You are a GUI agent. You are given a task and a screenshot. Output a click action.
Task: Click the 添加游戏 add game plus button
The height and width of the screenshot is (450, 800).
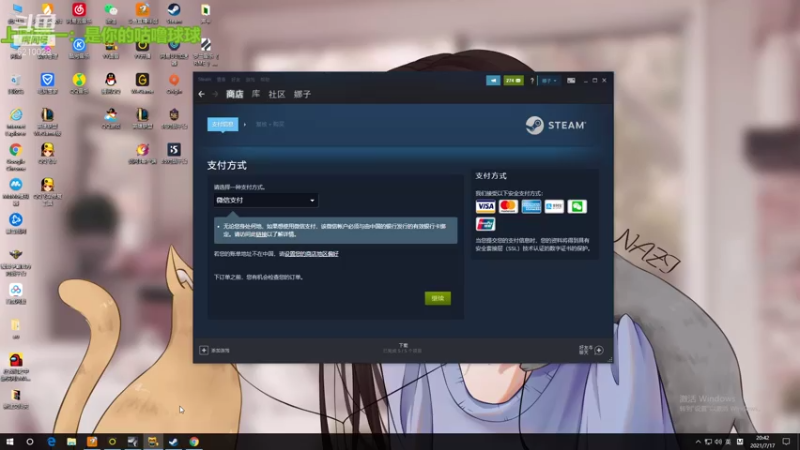tap(204, 350)
